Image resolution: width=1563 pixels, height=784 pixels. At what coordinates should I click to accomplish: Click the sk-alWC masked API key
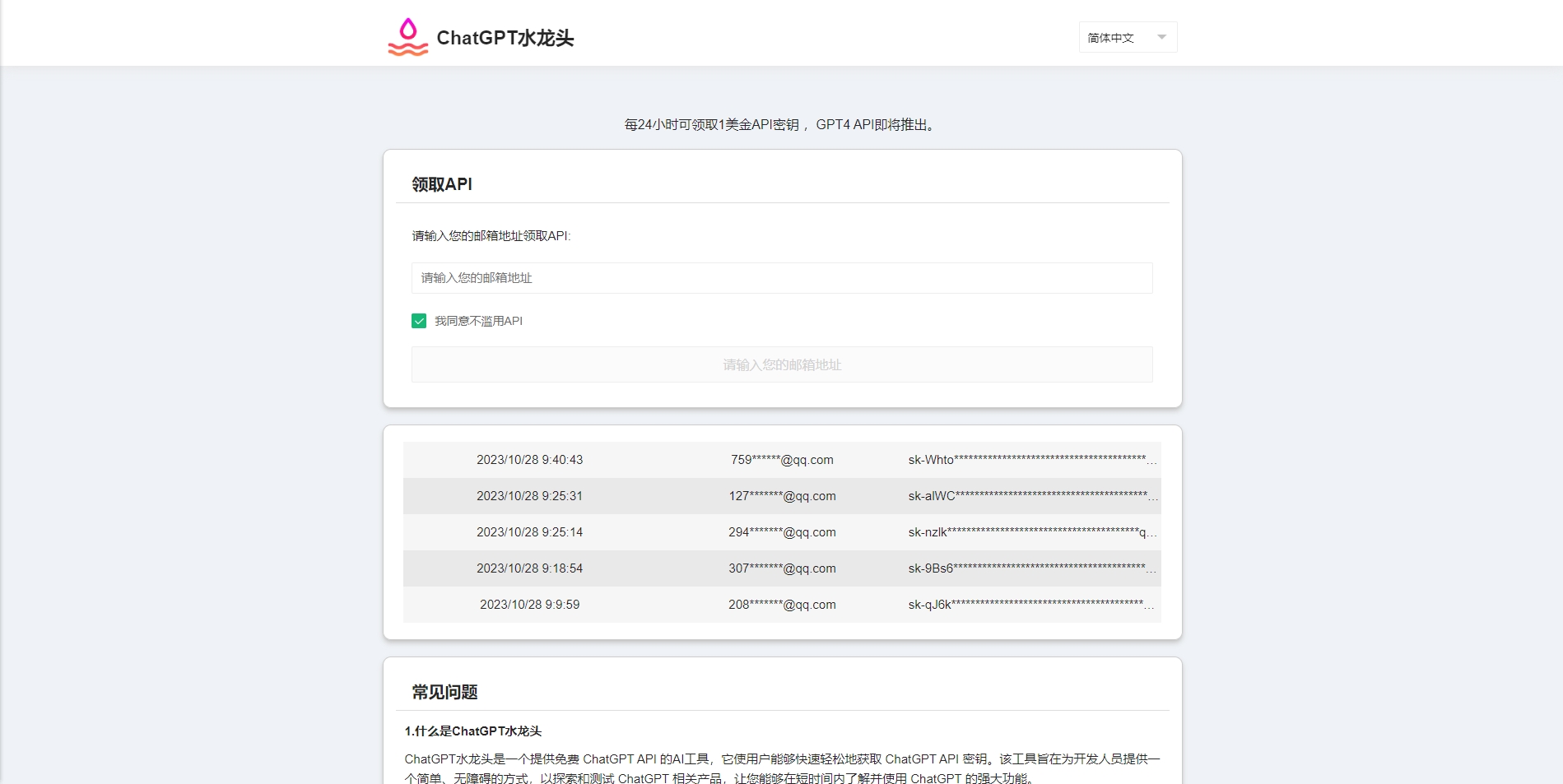[1032, 496]
